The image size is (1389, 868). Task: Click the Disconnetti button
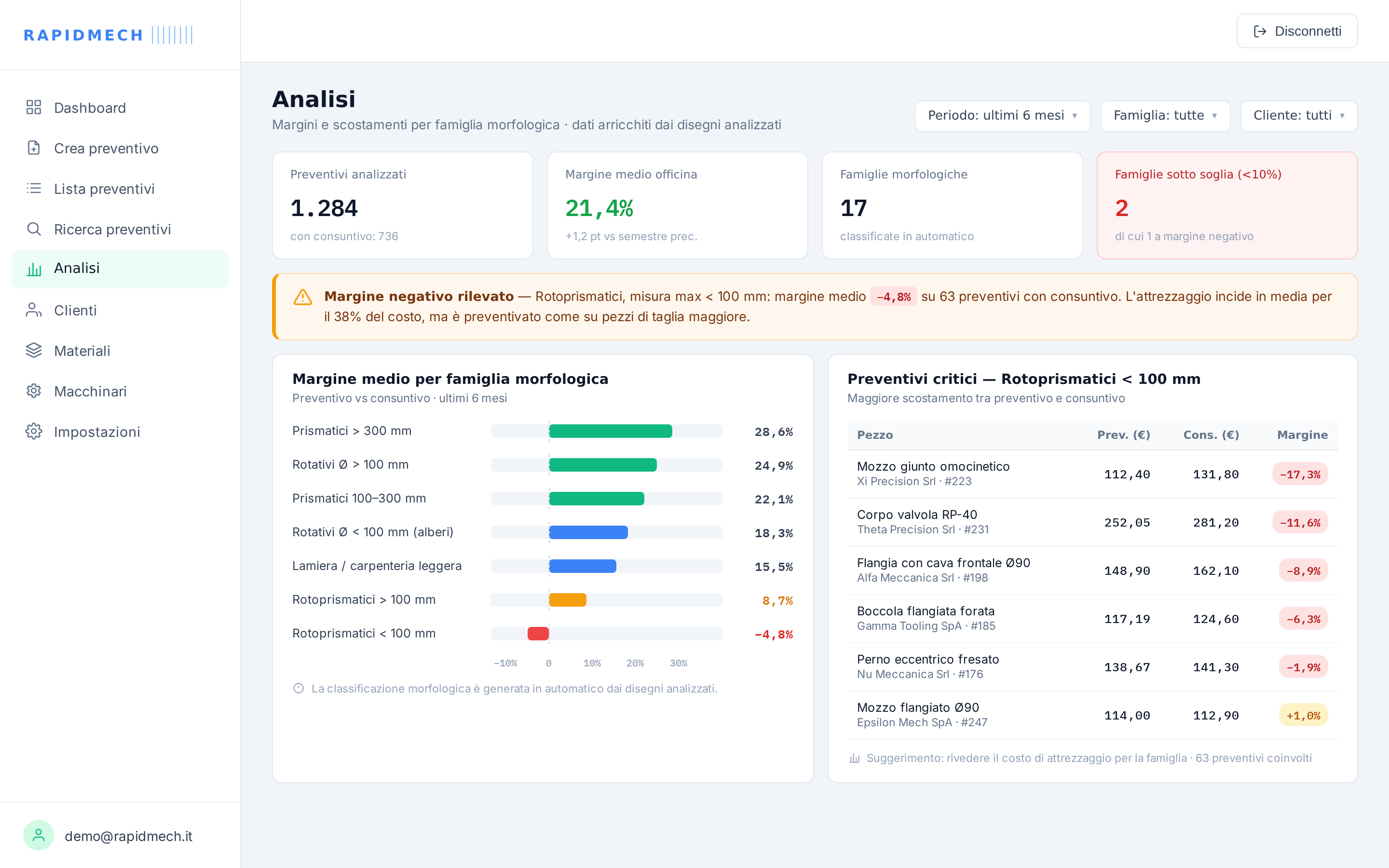[x=1296, y=31]
